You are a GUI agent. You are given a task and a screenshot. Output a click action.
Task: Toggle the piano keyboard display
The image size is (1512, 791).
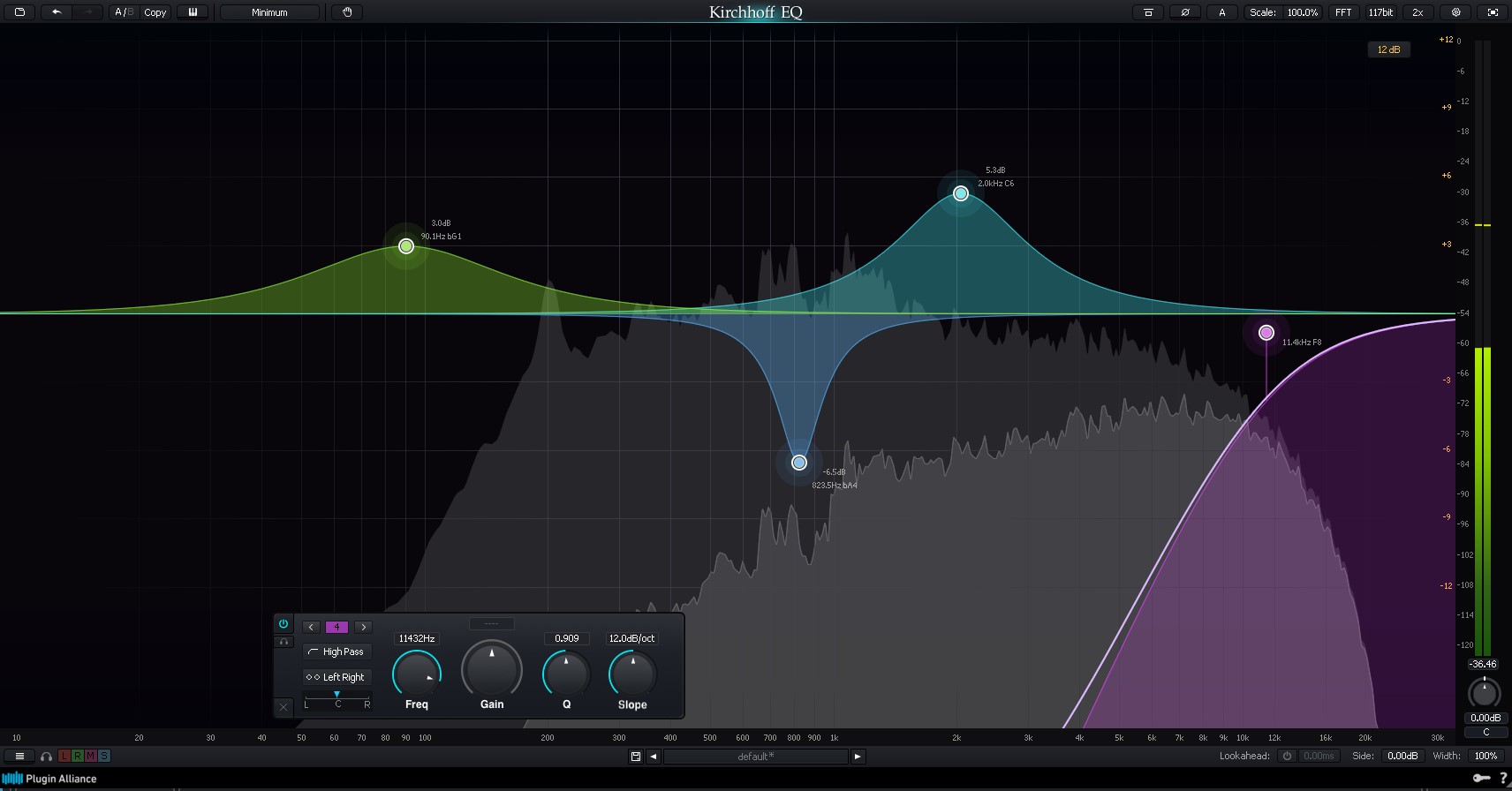tap(193, 12)
